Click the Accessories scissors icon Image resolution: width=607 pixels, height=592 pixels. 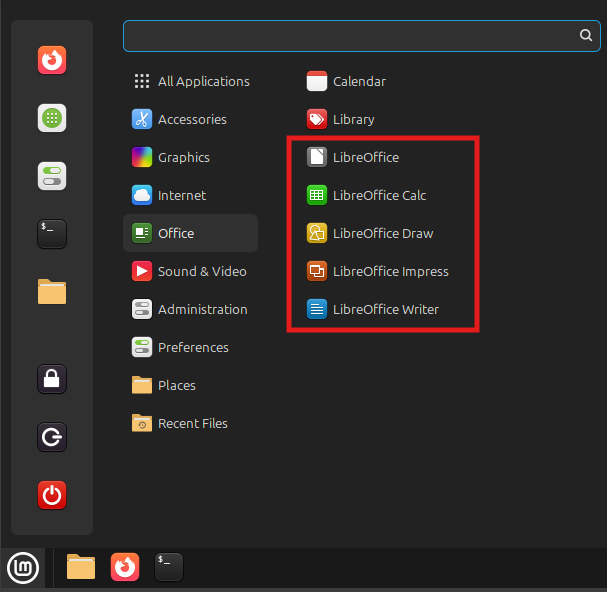pos(142,119)
